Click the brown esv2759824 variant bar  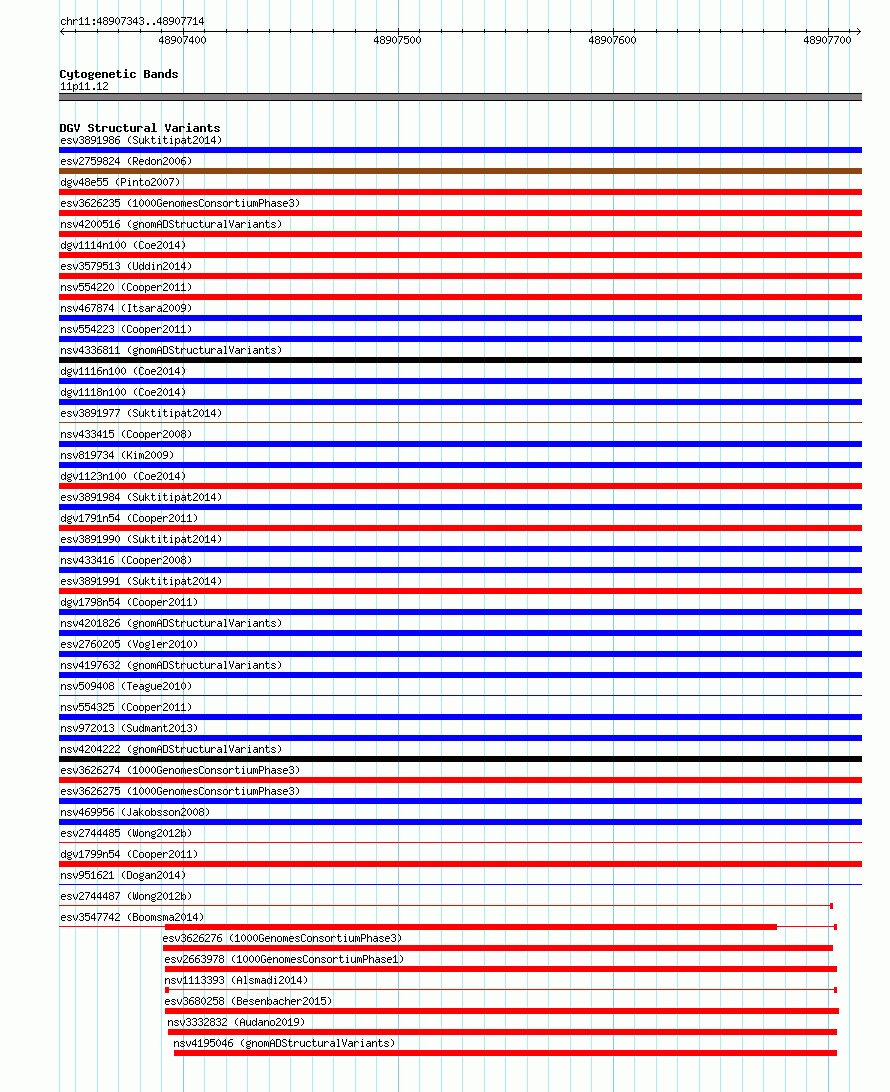pos(460,171)
